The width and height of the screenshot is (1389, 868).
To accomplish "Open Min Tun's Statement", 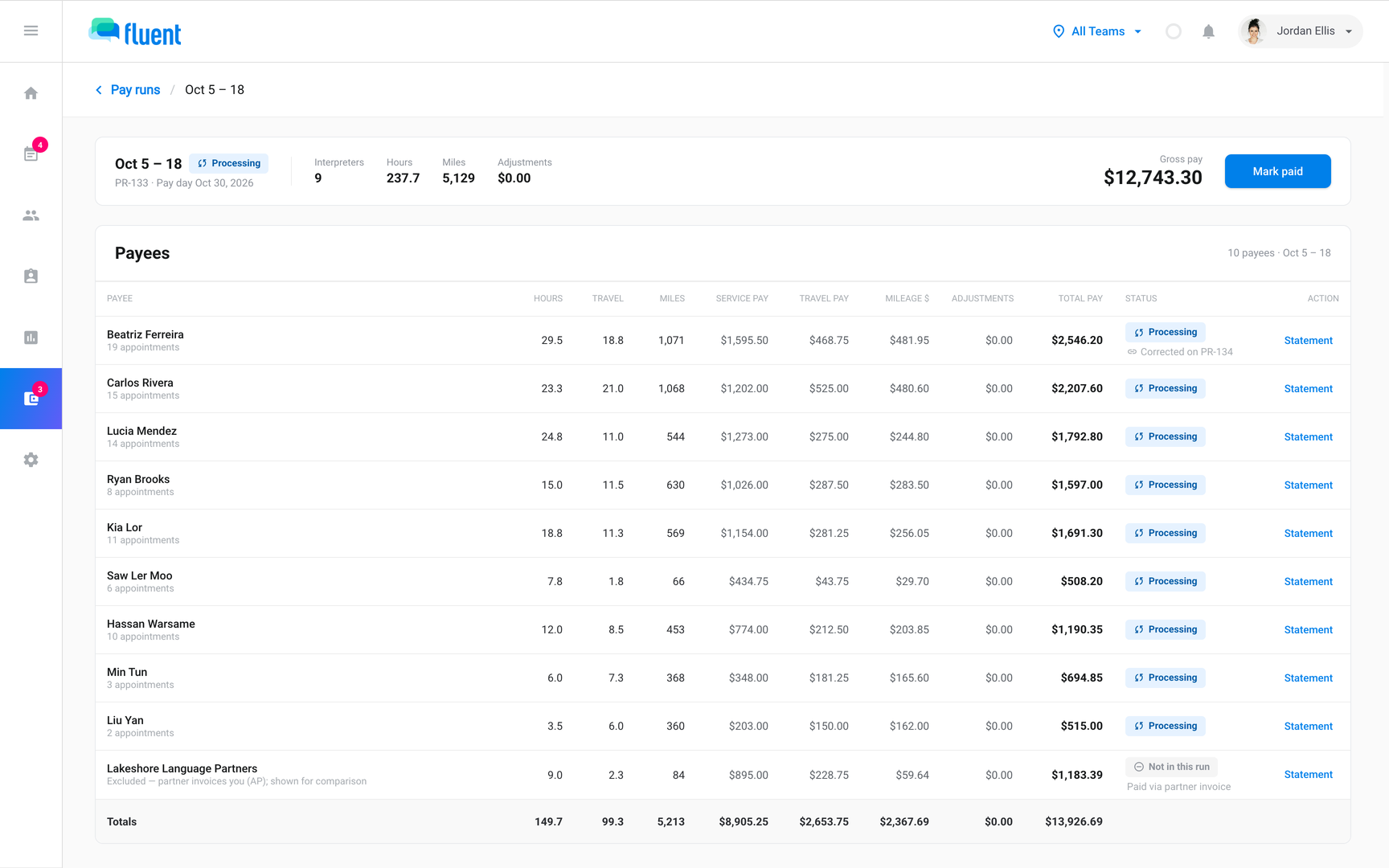I will click(1308, 678).
